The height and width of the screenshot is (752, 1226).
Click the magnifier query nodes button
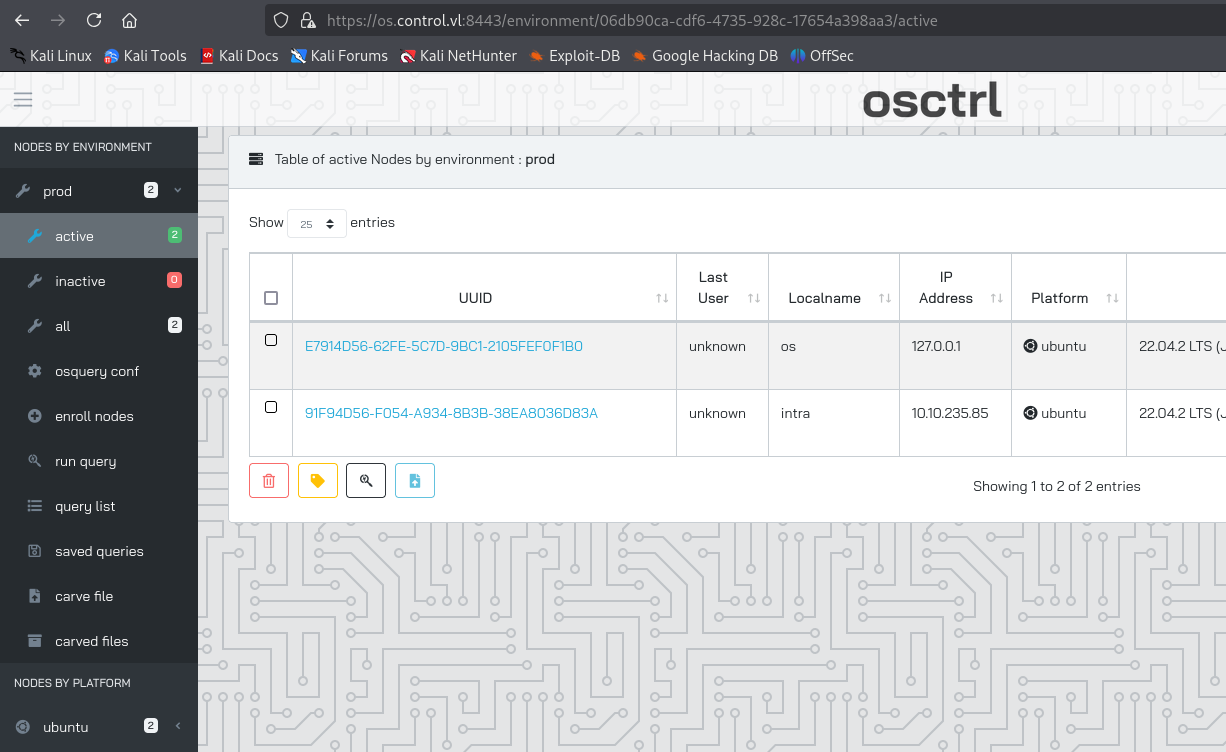[366, 481]
